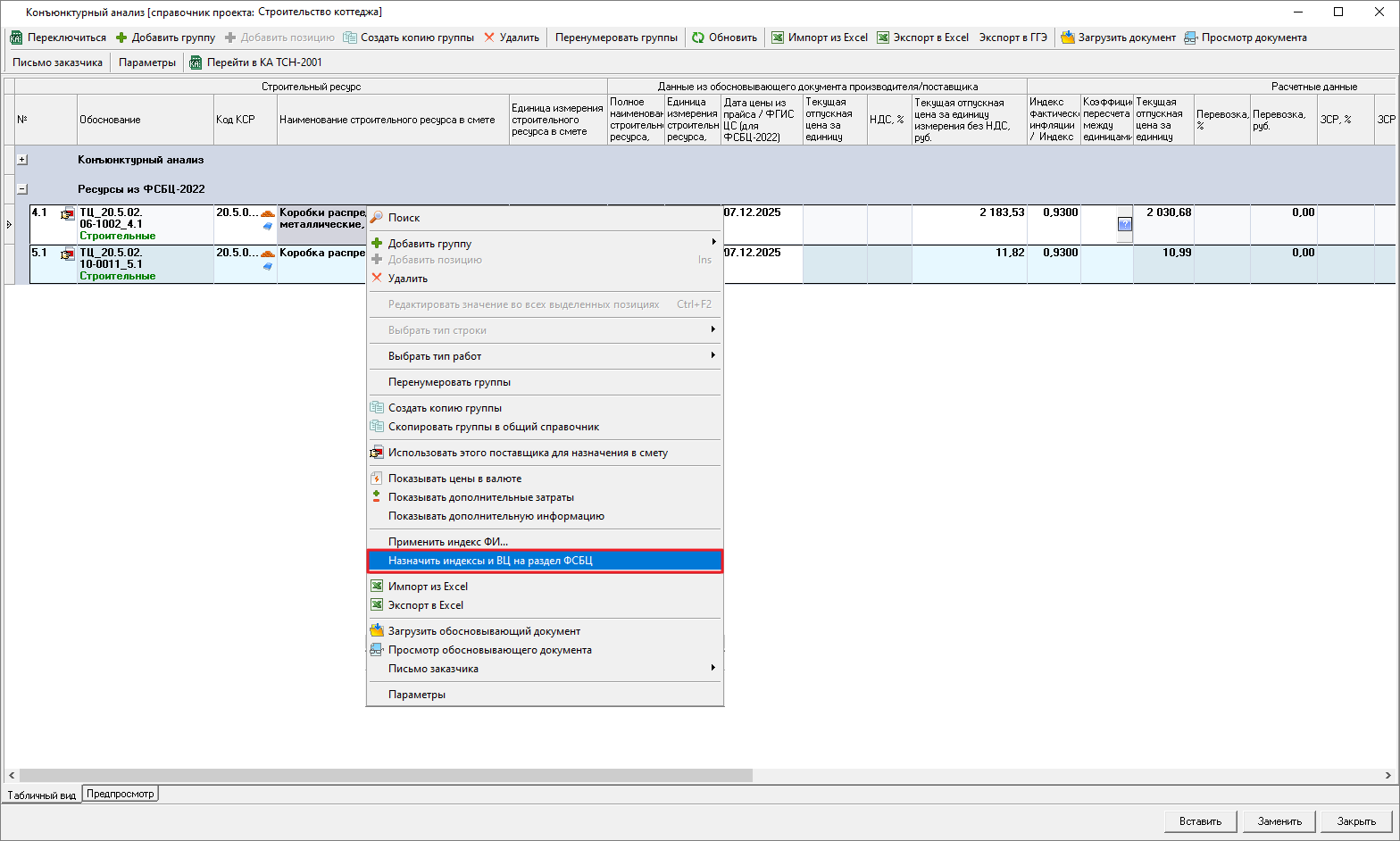Click Перейти в КА ТСН-2001 button

click(256, 62)
